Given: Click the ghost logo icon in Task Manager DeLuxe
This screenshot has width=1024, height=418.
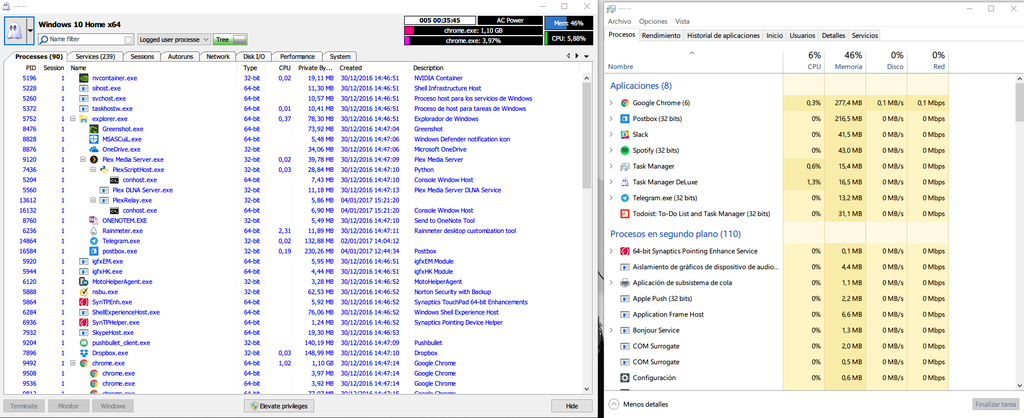Looking at the screenshot, I should [x=15, y=30].
